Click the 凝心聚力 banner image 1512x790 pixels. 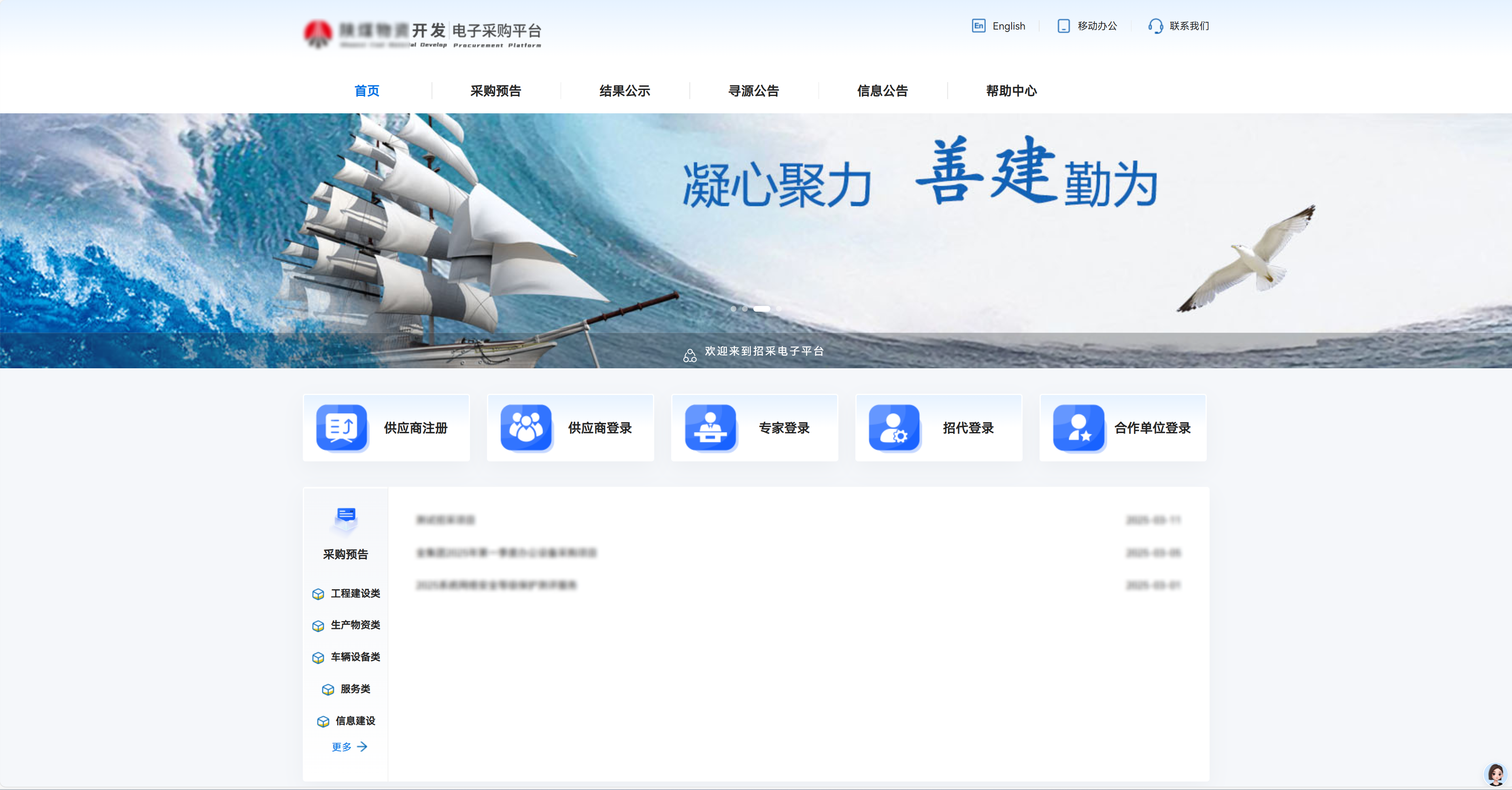(756, 241)
